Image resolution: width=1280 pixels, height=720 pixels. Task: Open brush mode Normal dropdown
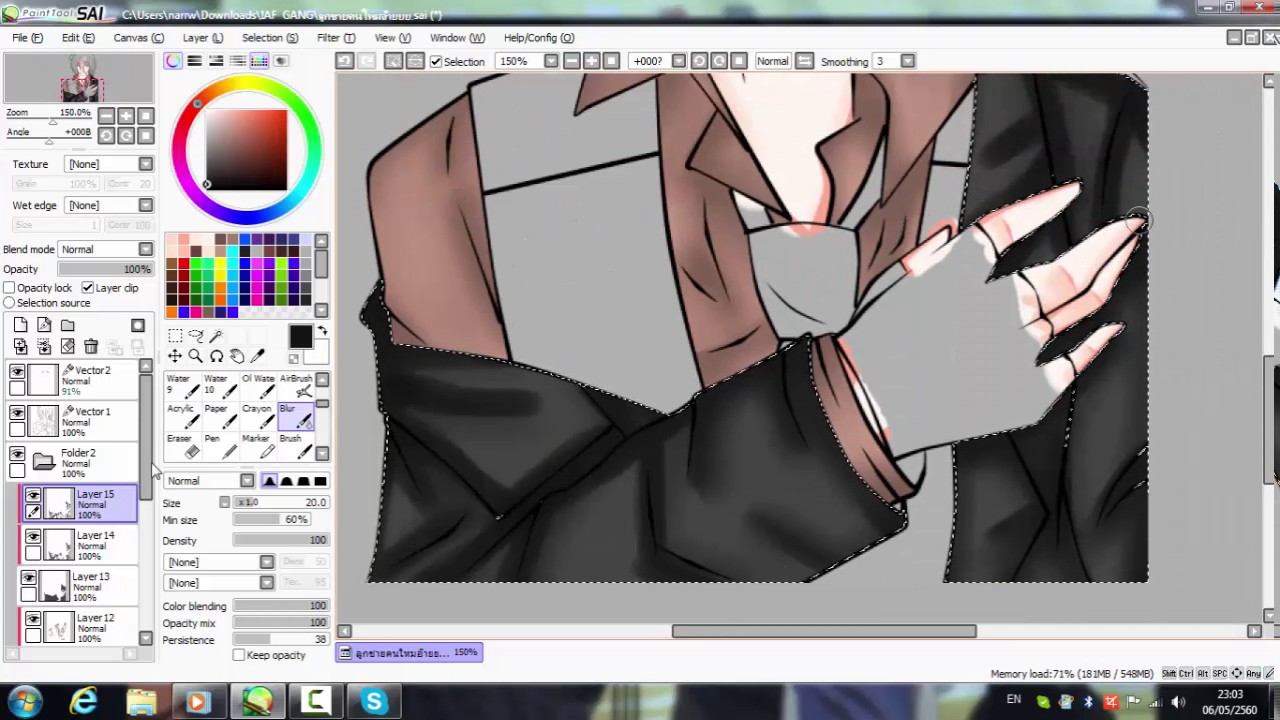(210, 481)
